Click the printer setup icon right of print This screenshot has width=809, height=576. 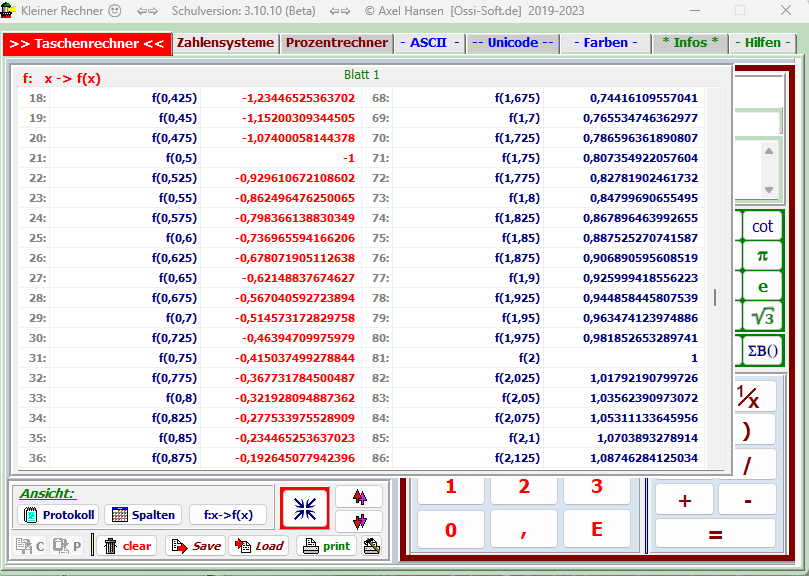point(372,546)
